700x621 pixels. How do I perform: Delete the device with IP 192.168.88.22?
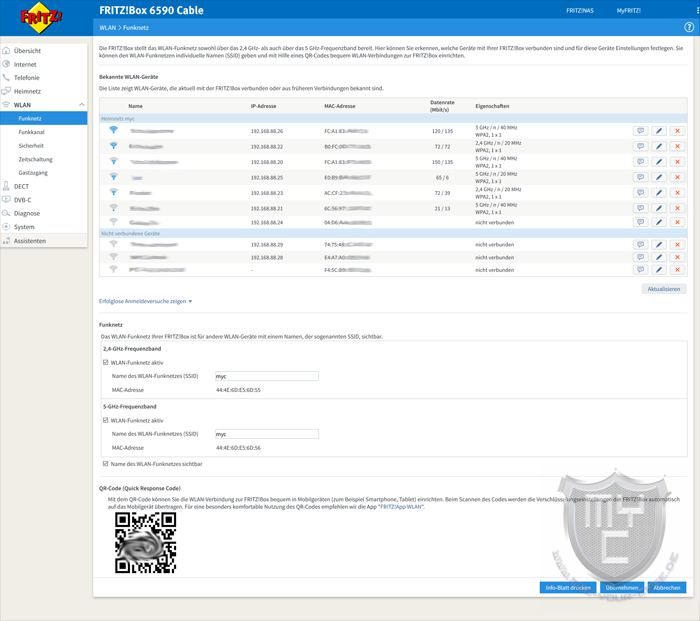pos(677,146)
